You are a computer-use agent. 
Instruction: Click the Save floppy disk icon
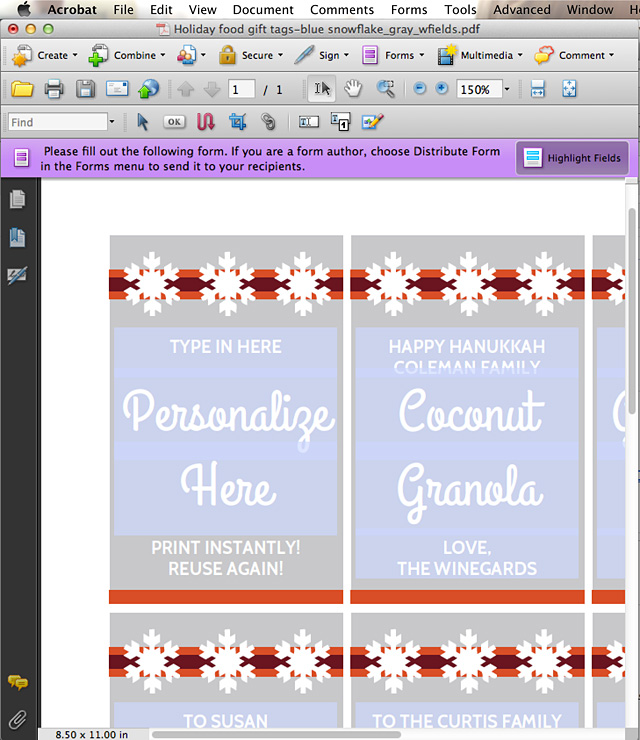coord(85,89)
